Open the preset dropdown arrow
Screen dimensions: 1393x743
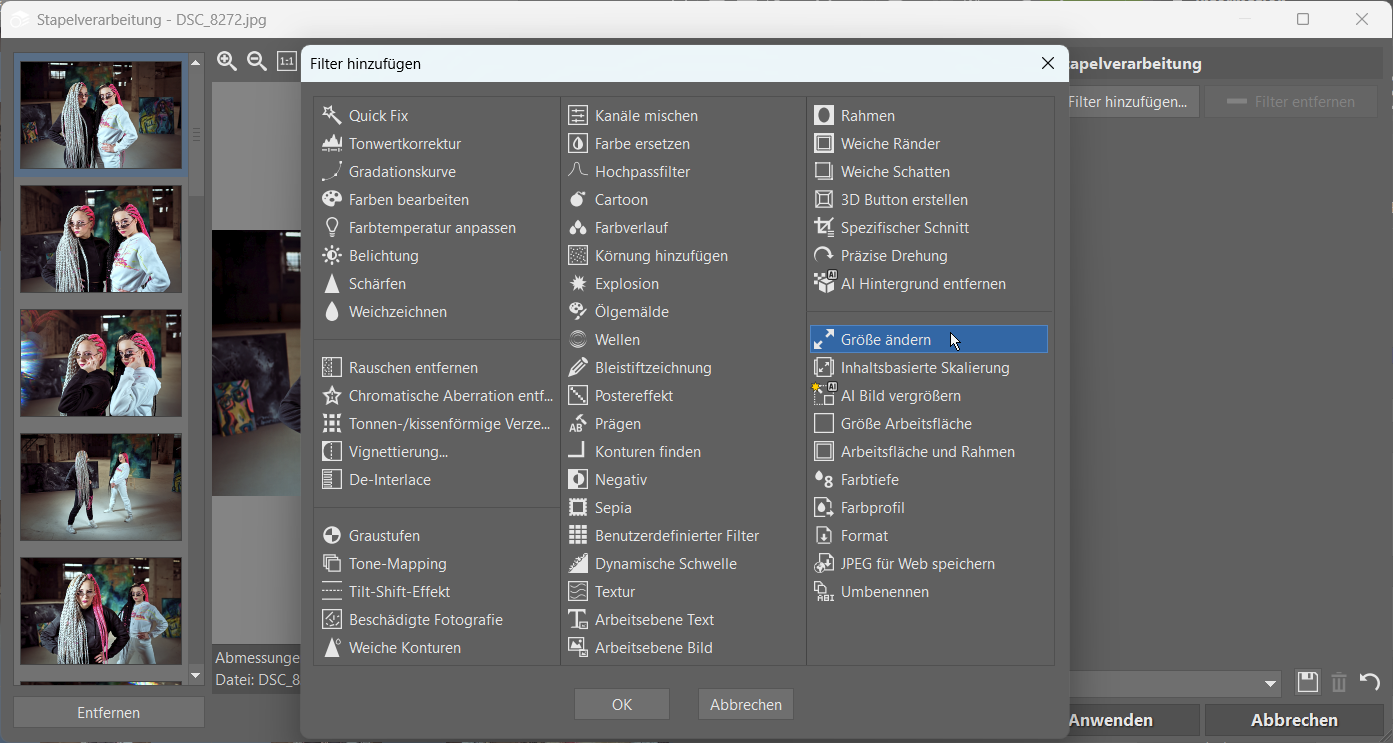(x=1271, y=684)
